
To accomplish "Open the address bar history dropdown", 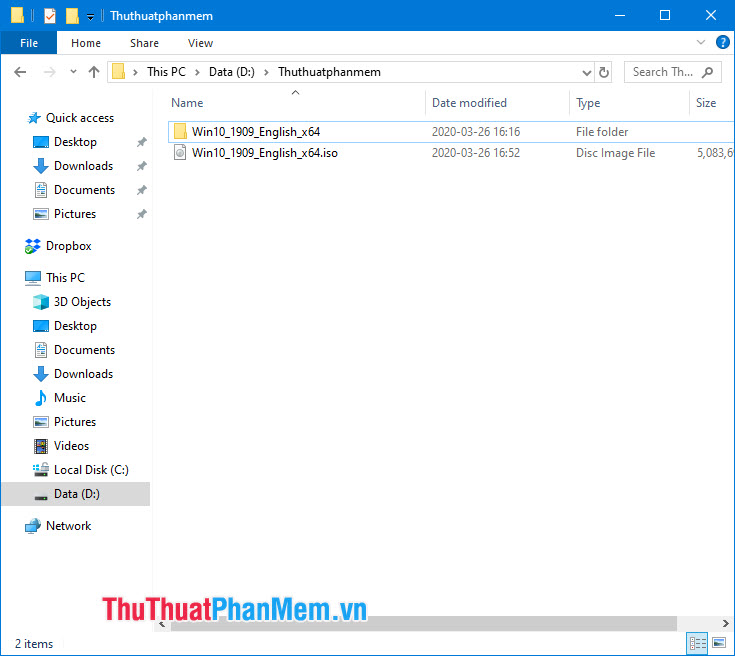I will click(x=586, y=73).
